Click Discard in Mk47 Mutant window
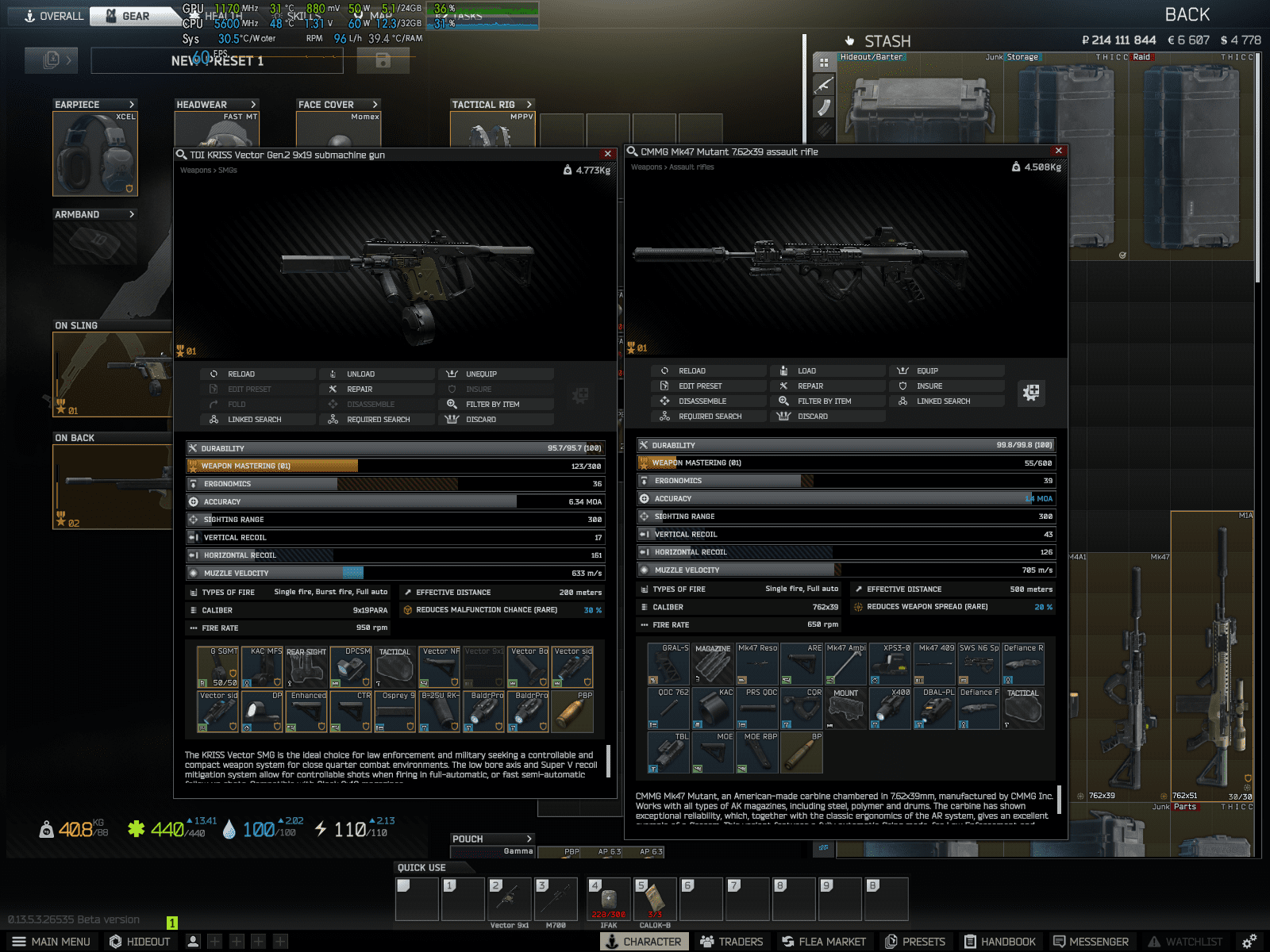 click(x=828, y=416)
